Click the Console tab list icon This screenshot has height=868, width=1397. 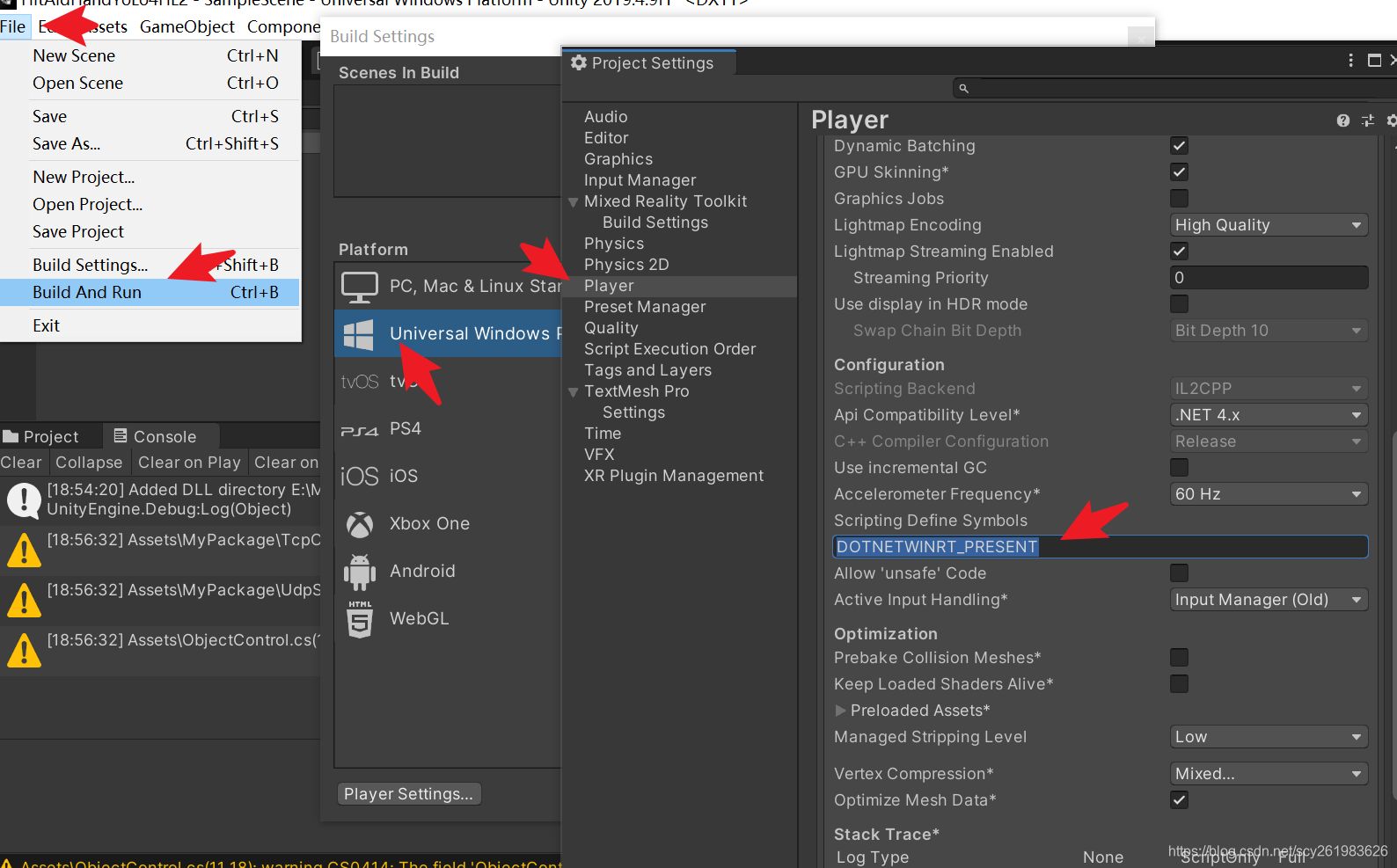[121, 435]
